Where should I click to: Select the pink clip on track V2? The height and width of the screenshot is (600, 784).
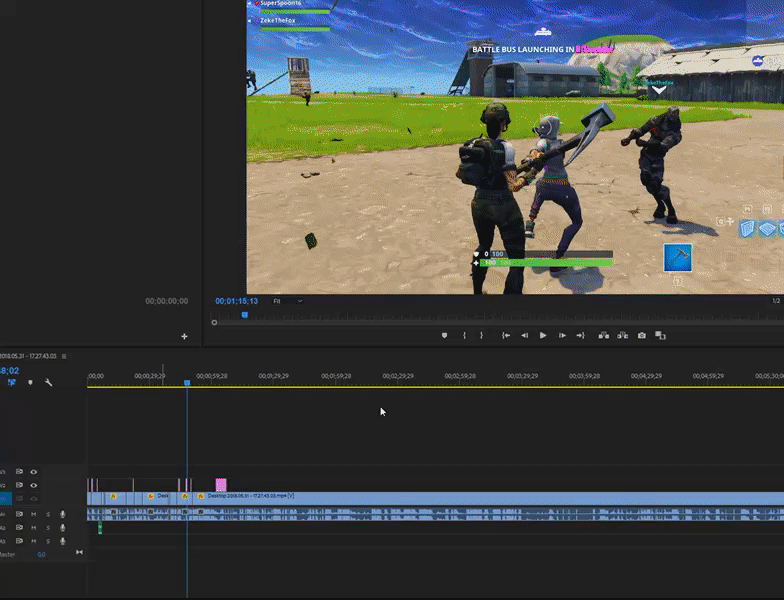point(221,485)
